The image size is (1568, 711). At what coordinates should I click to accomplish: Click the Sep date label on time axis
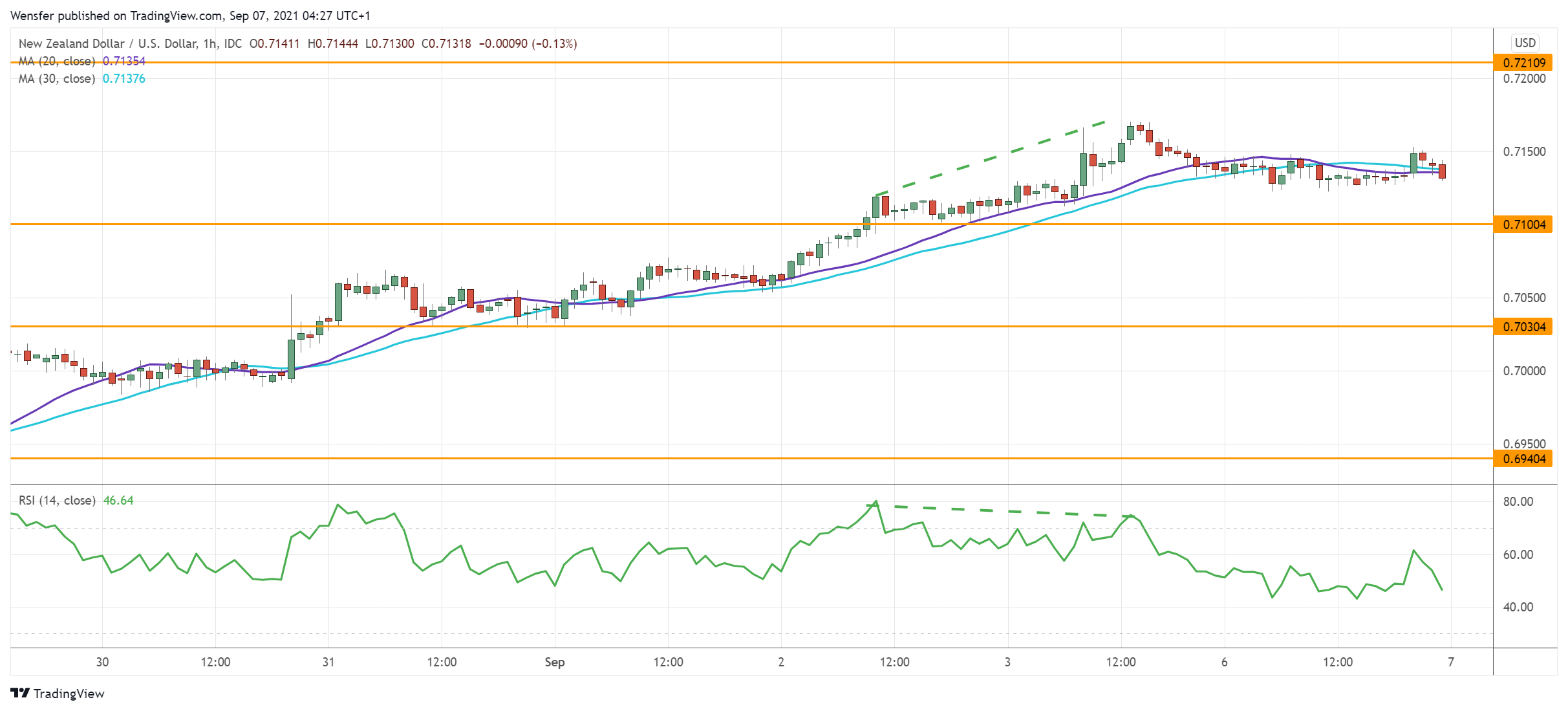pos(555,662)
